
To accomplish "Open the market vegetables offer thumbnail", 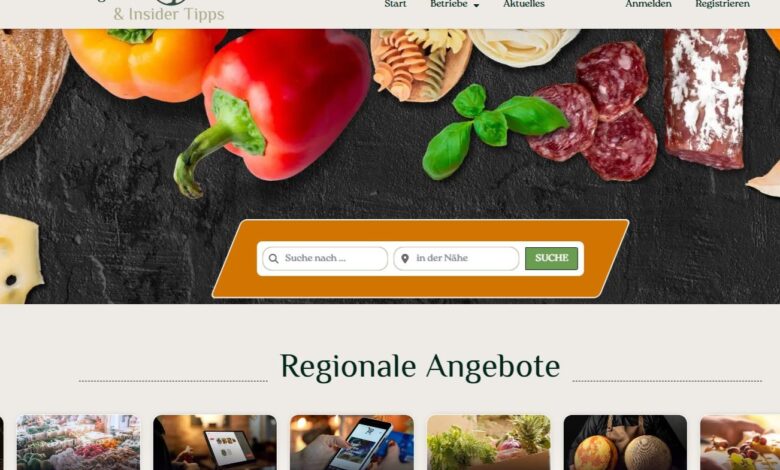I will click(x=79, y=443).
